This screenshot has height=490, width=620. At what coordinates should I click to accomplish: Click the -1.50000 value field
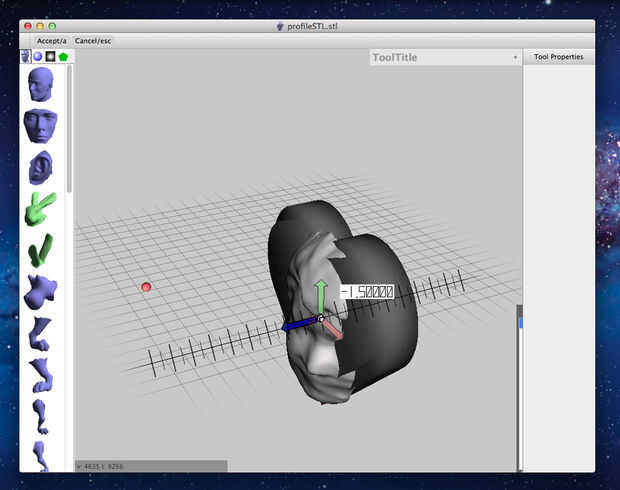point(367,292)
